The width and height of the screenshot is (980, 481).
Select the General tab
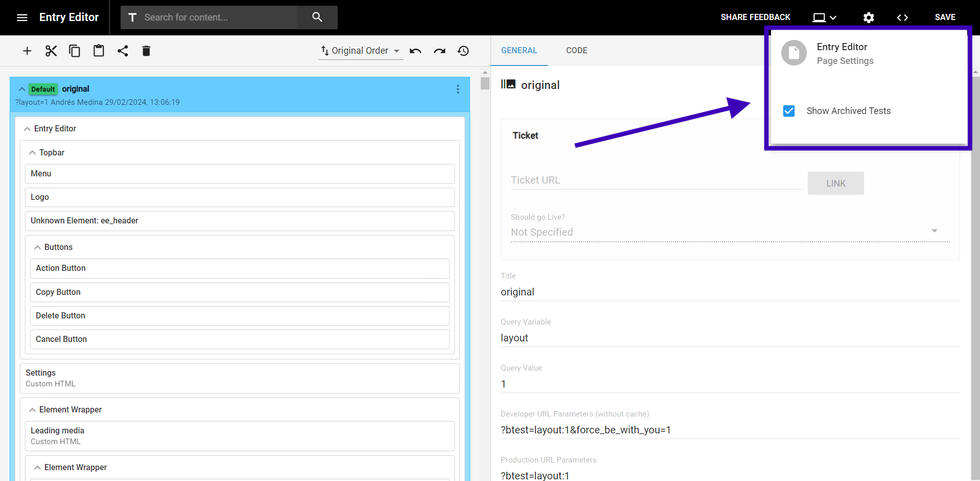(519, 51)
